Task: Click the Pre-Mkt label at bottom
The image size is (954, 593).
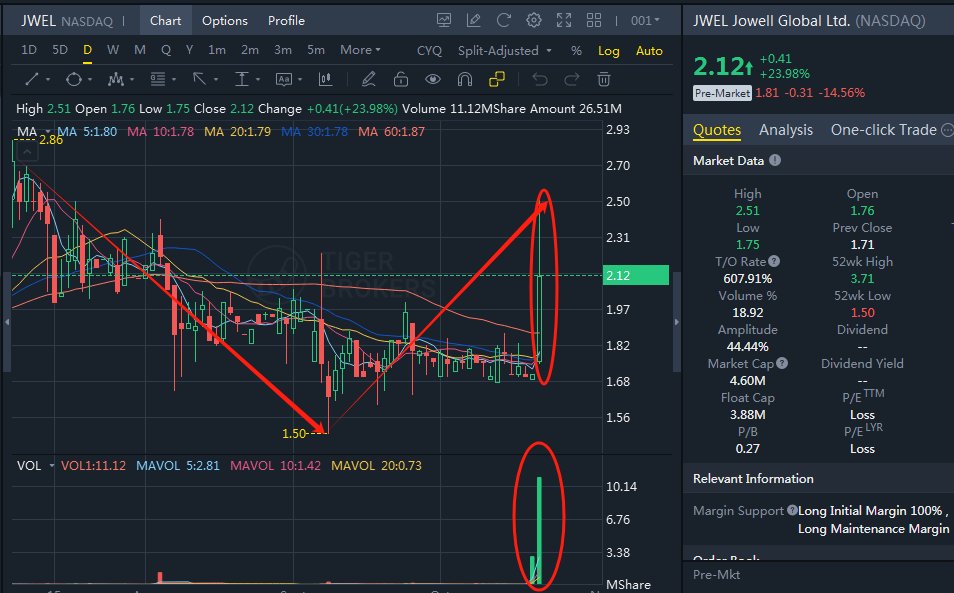Action: pyautogui.click(x=716, y=575)
